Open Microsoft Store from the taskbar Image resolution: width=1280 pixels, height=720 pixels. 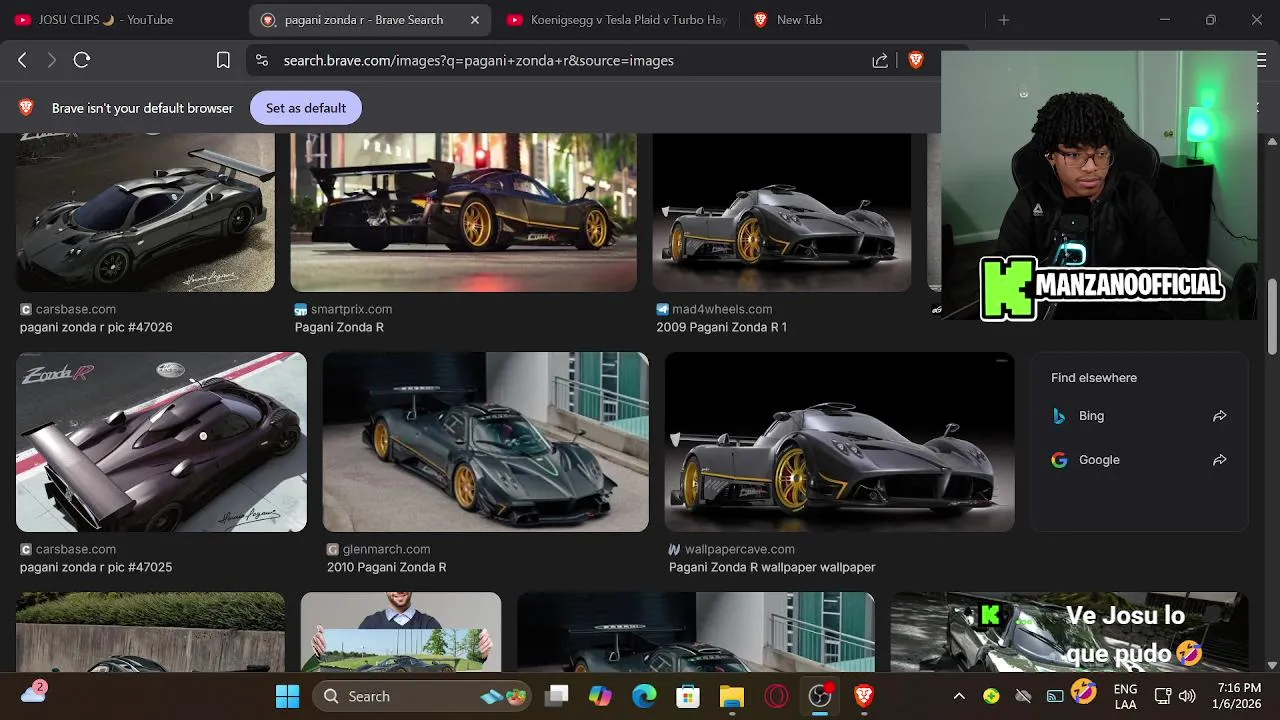688,696
